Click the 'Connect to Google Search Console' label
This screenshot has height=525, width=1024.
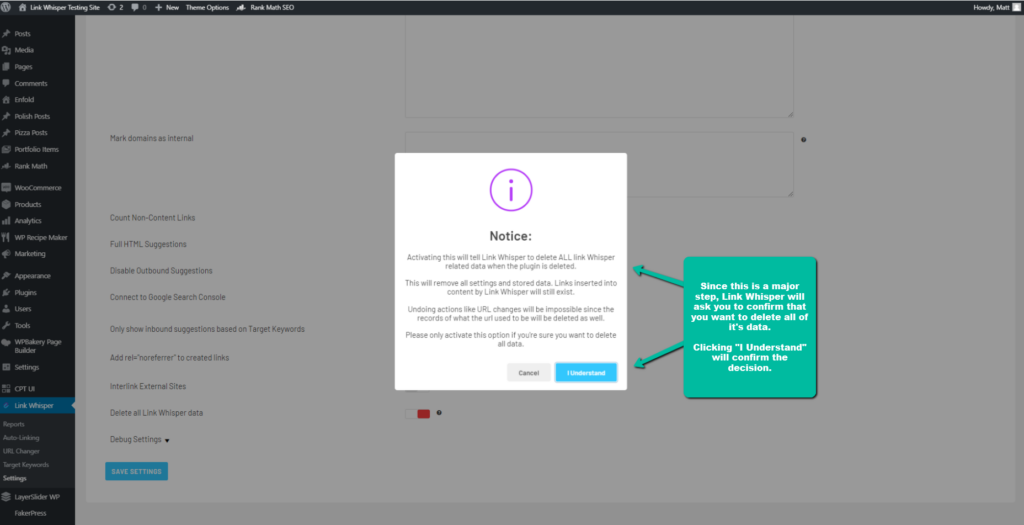coord(167,297)
